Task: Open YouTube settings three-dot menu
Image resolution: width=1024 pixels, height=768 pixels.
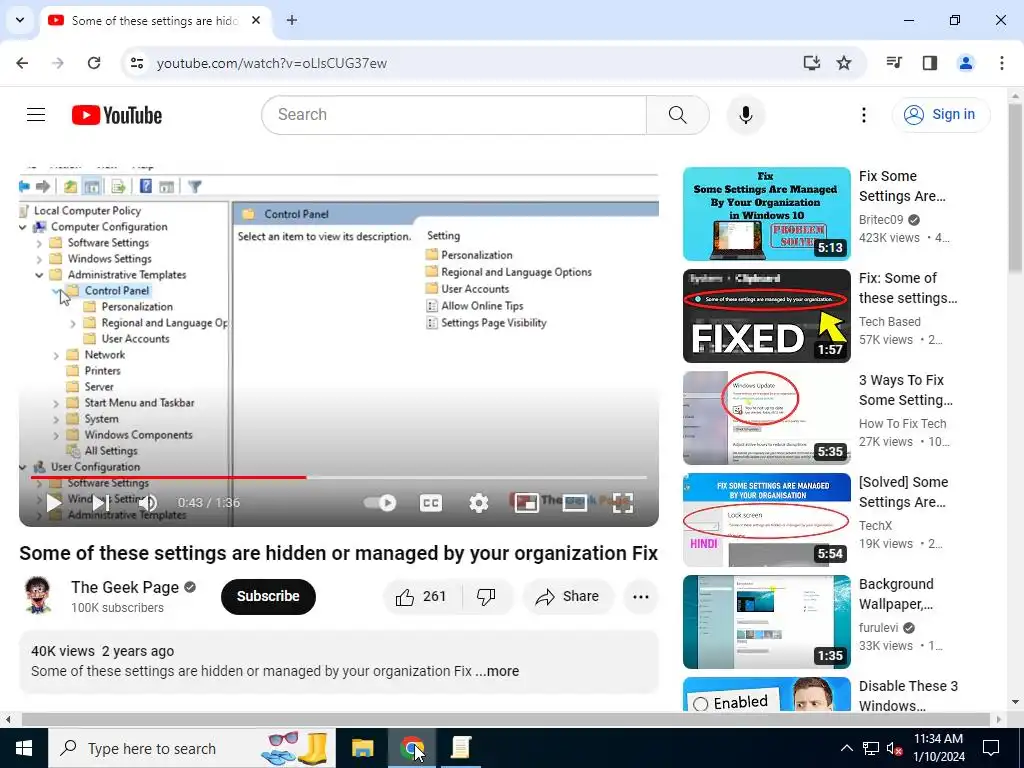Action: click(863, 115)
